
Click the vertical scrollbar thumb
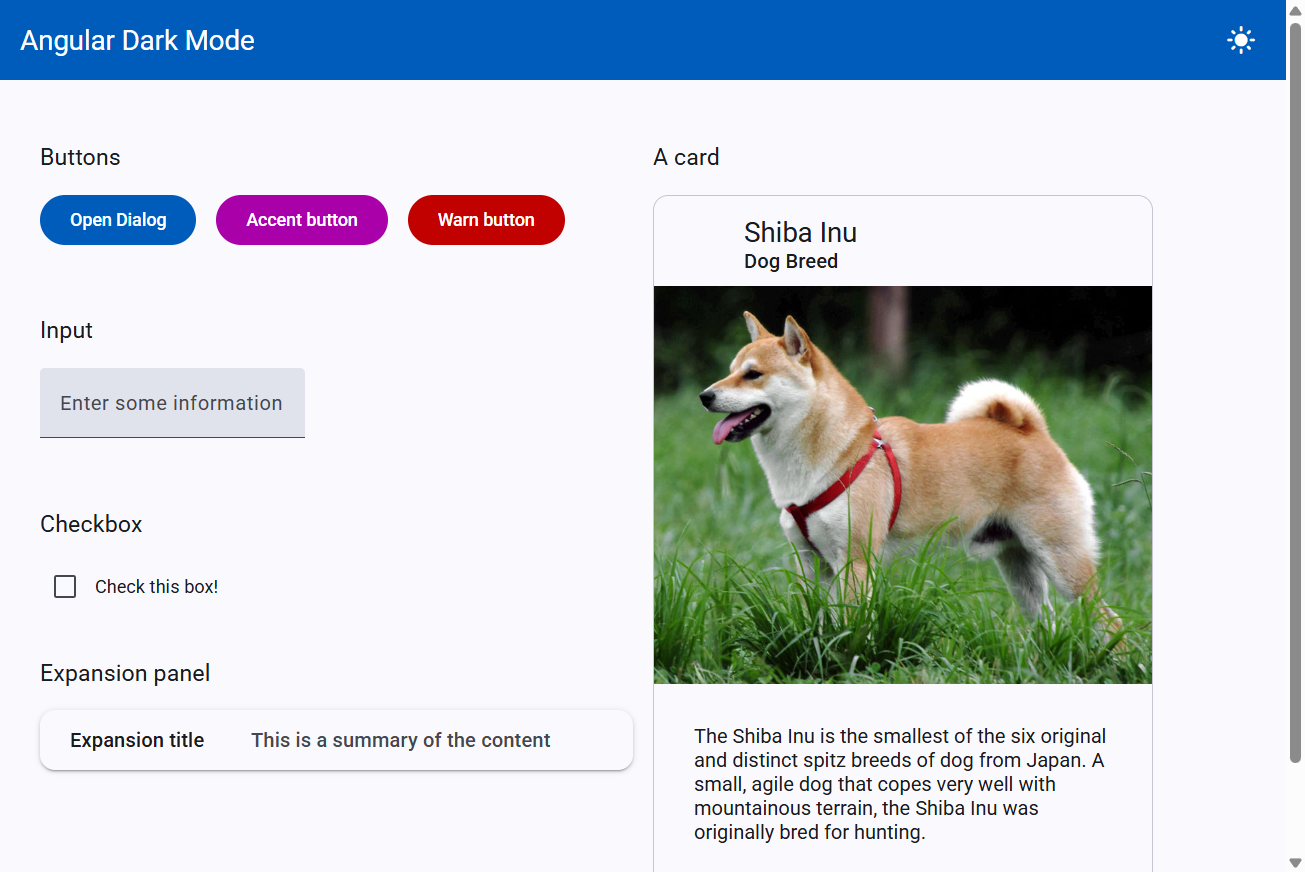1295,392
